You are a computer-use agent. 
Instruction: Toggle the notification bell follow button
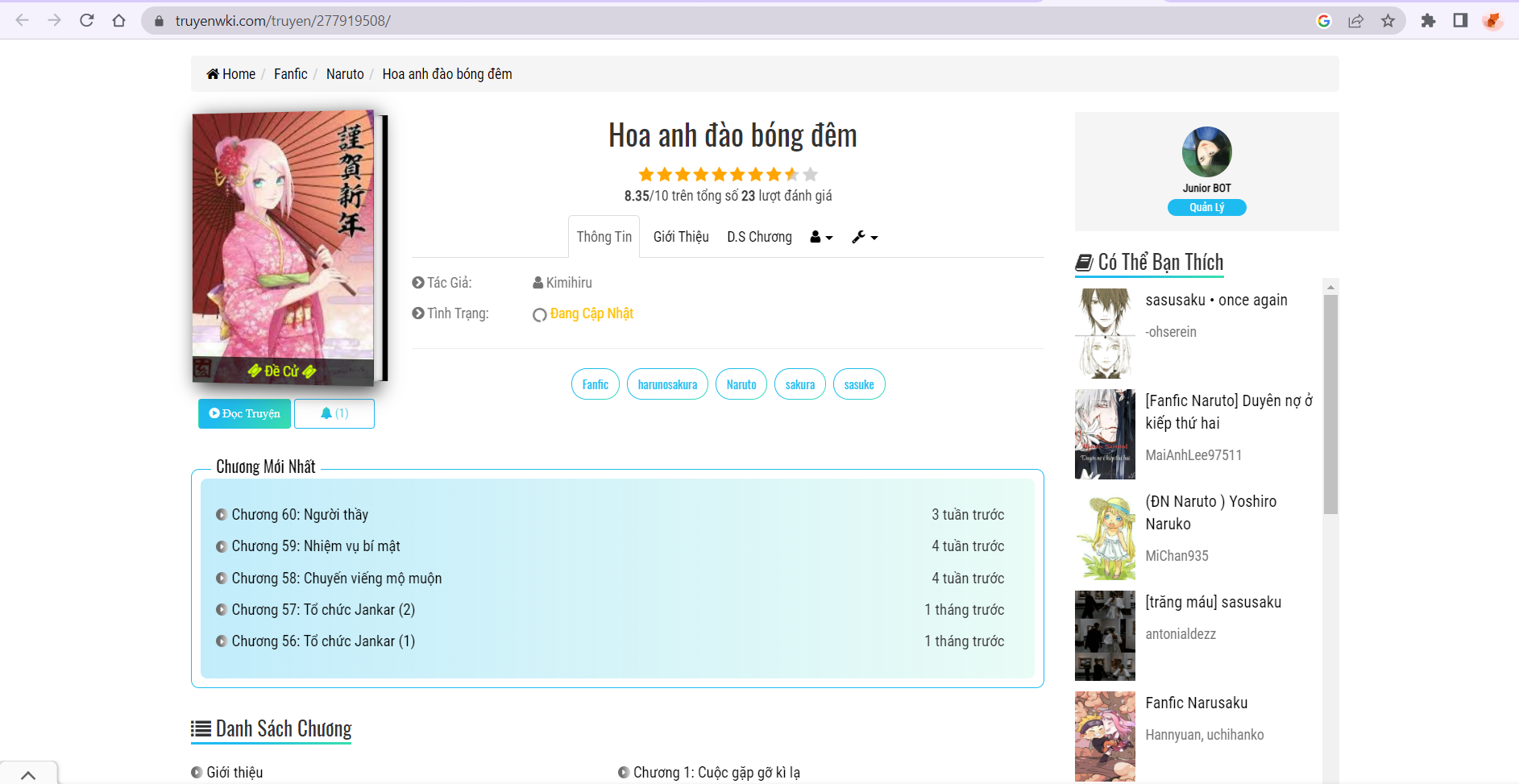[x=334, y=413]
